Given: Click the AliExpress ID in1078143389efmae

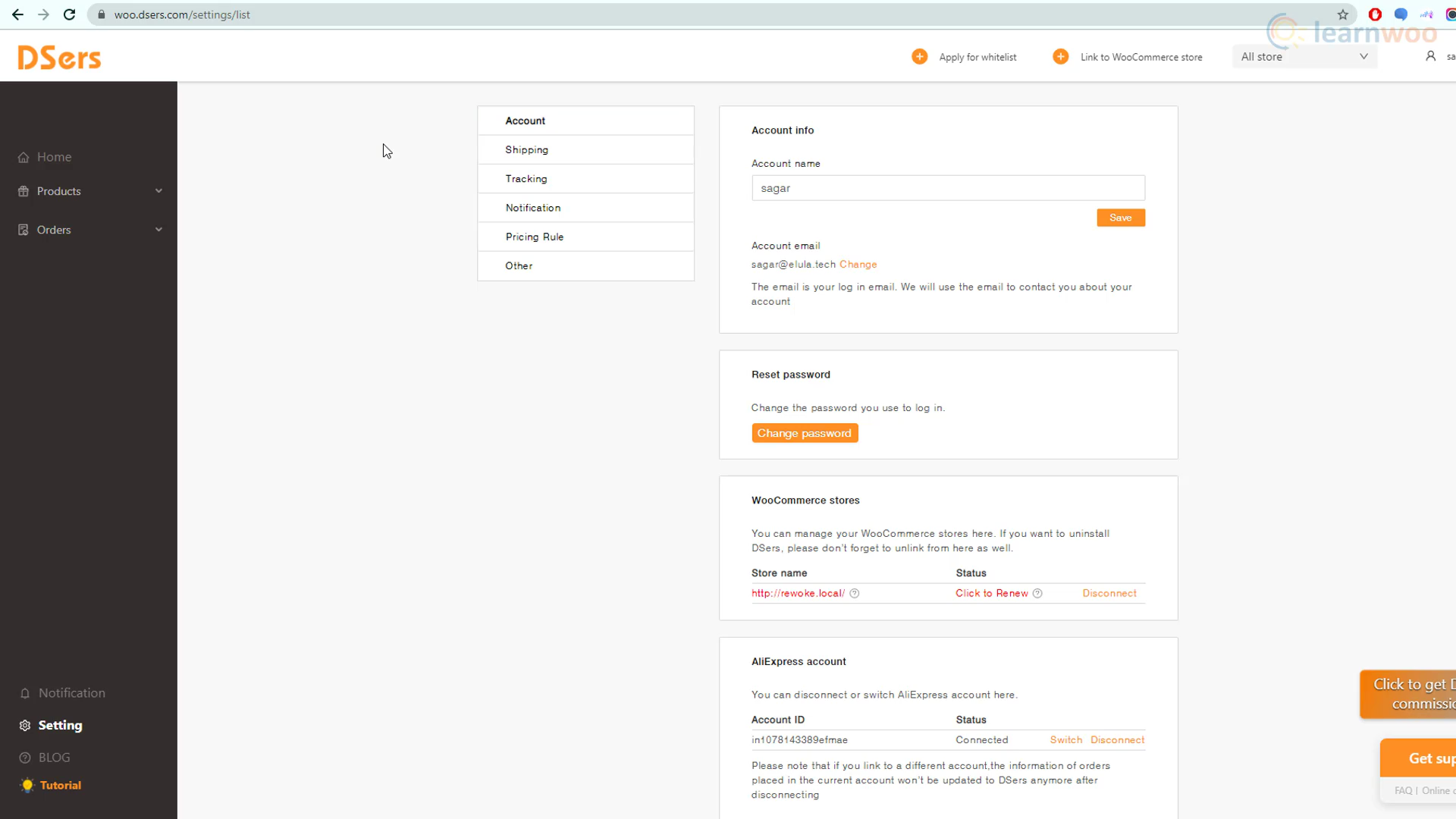Looking at the screenshot, I should [799, 740].
